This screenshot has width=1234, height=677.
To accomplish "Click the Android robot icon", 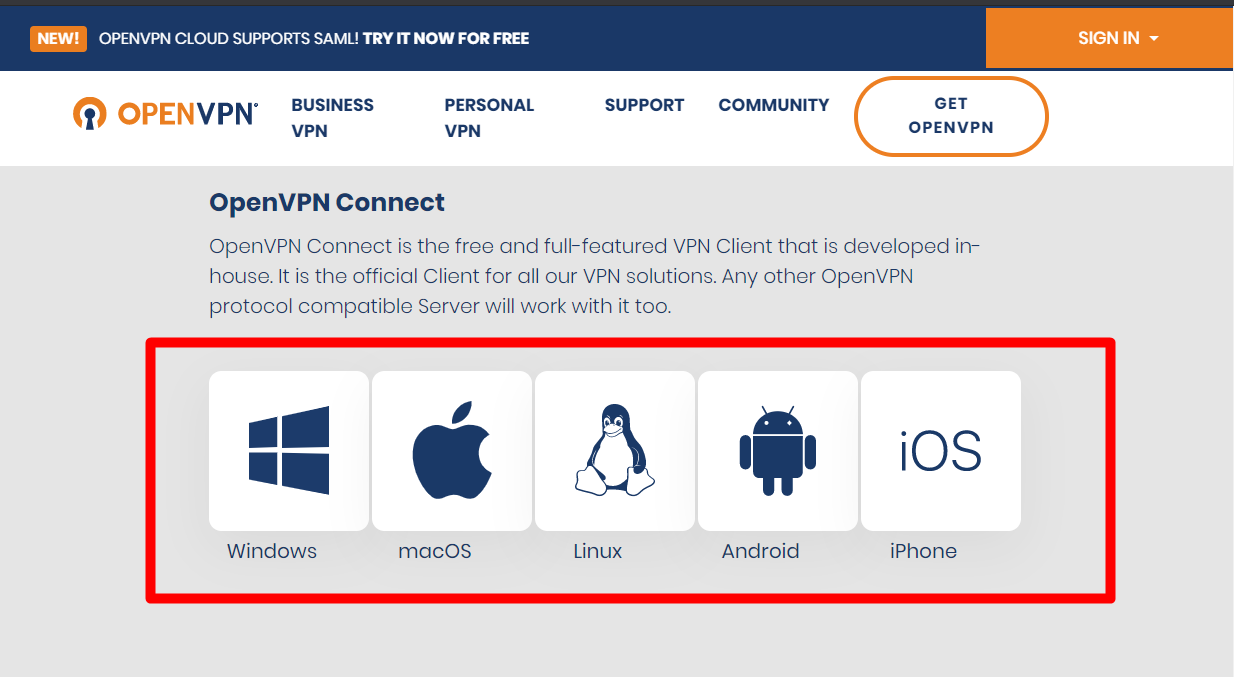I will pyautogui.click(x=778, y=450).
